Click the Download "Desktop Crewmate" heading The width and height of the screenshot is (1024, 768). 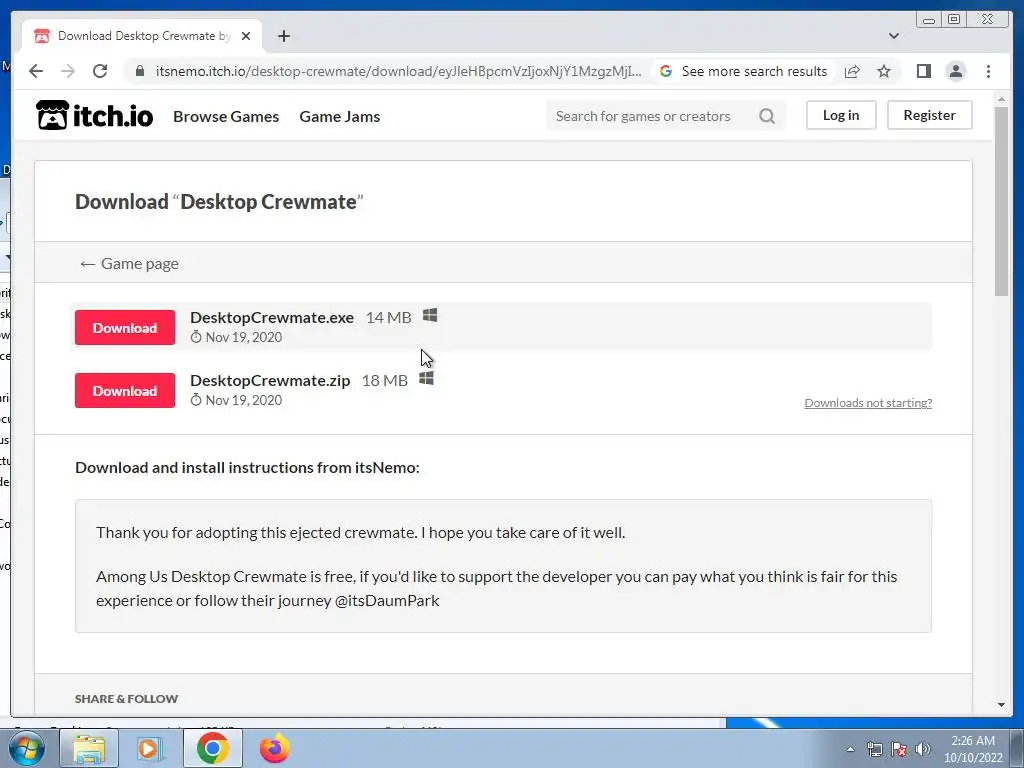pos(219,202)
